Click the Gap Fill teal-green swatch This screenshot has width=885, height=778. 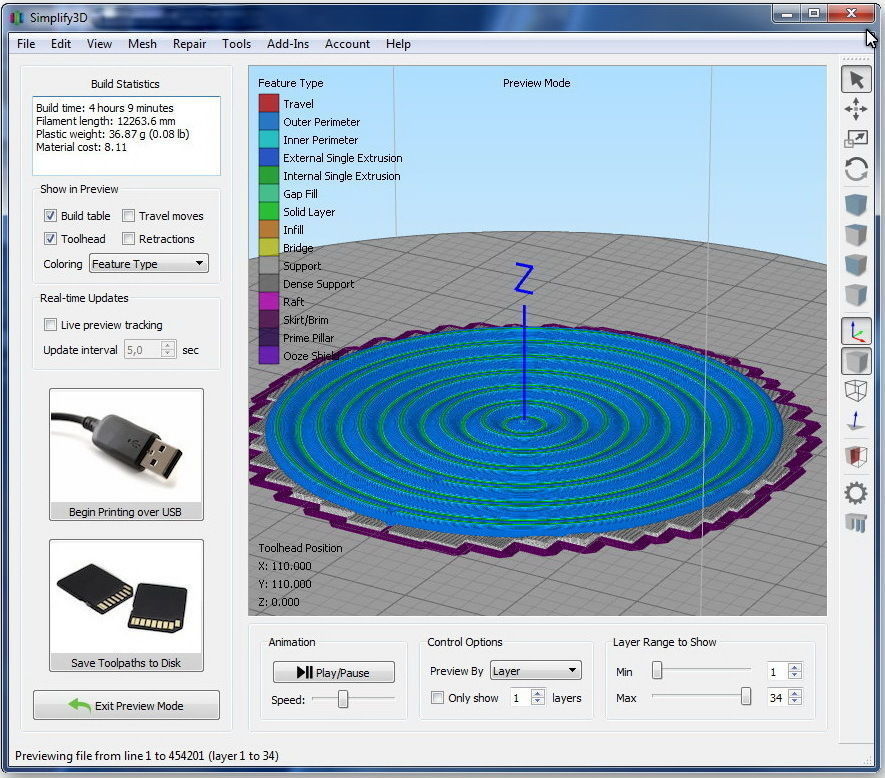pyautogui.click(x=269, y=193)
